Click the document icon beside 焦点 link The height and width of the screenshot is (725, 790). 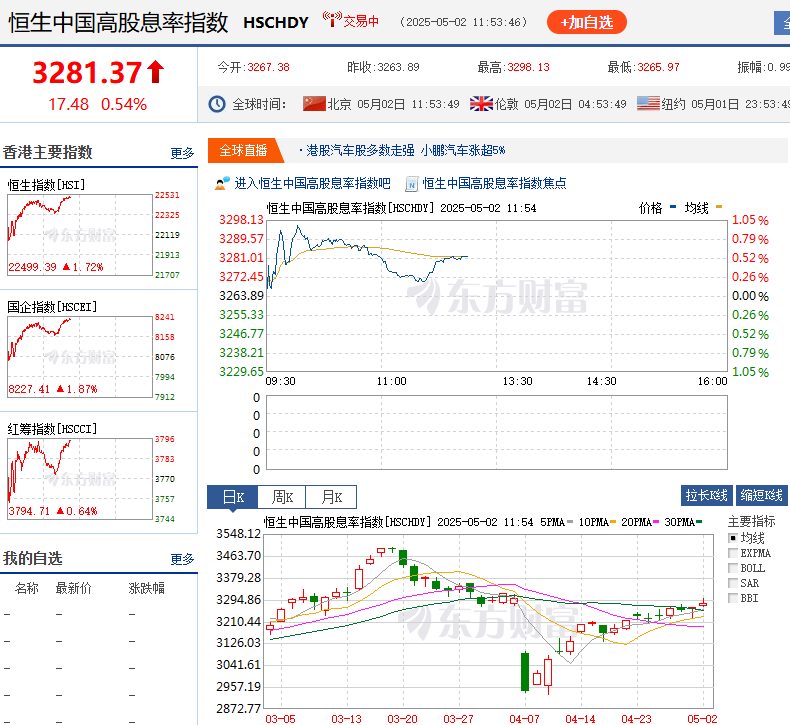(412, 184)
